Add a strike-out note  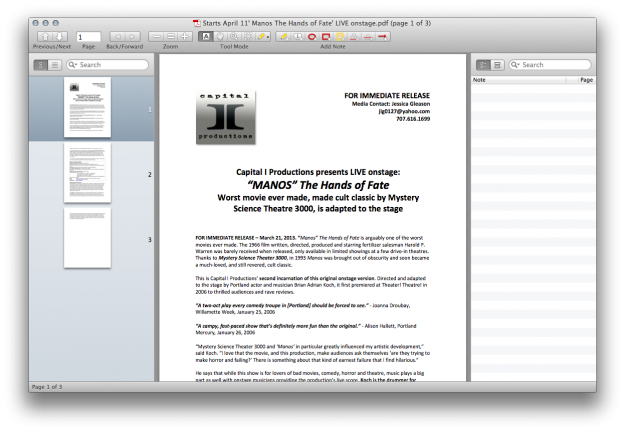click(x=368, y=37)
